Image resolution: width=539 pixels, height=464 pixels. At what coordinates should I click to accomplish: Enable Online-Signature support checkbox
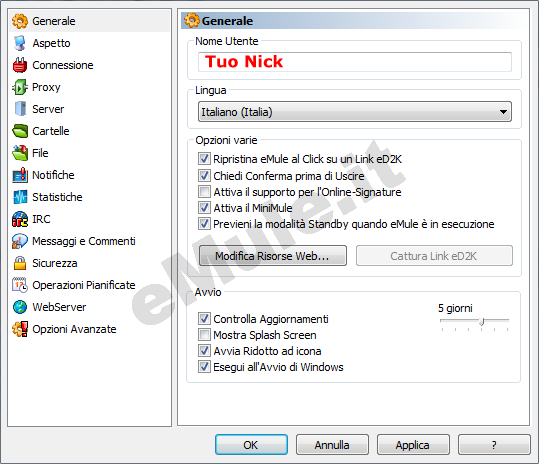click(204, 191)
